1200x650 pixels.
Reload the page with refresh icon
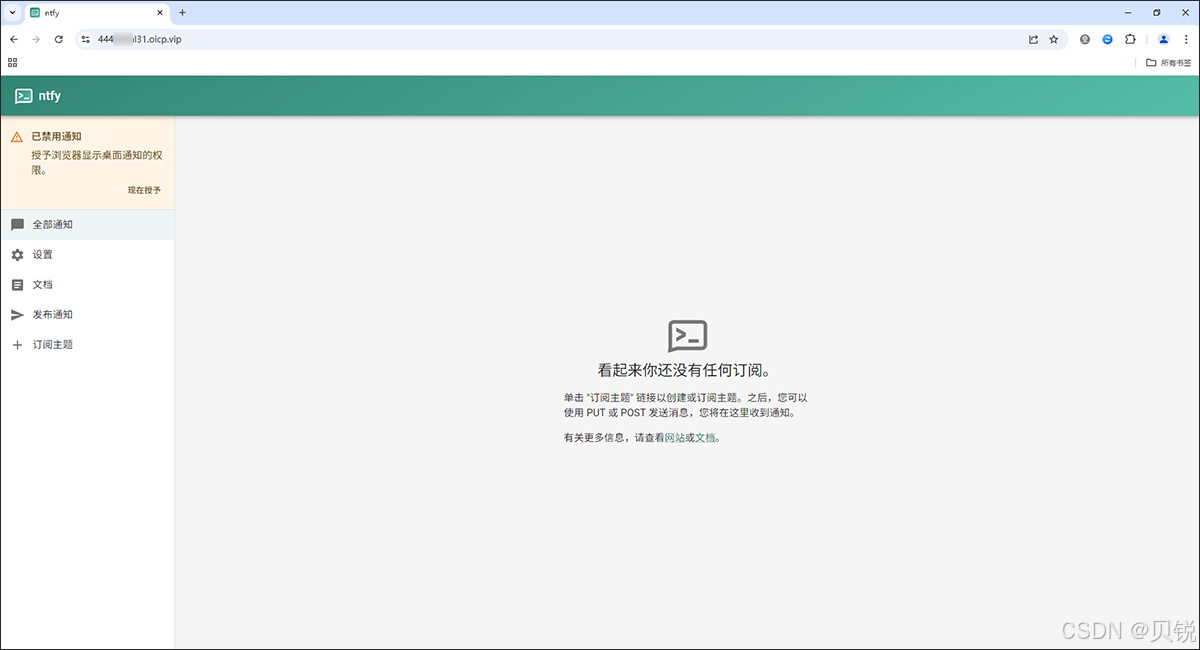click(x=59, y=39)
